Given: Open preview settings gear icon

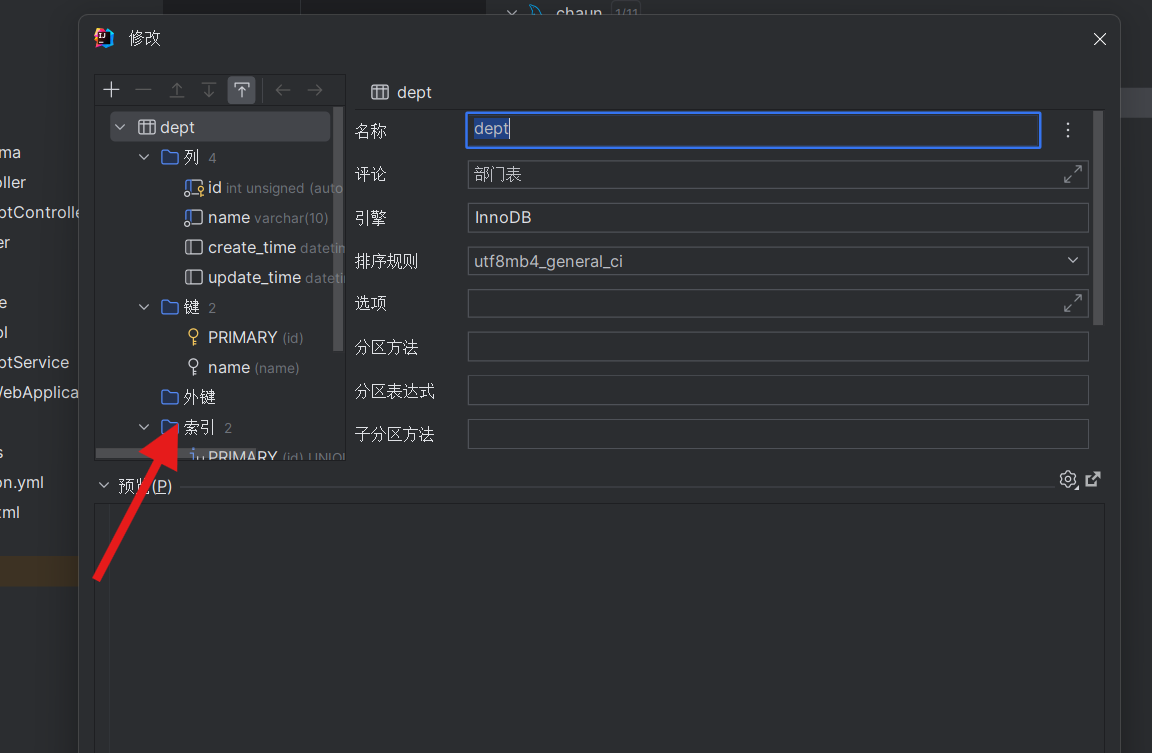Looking at the screenshot, I should click(1068, 479).
